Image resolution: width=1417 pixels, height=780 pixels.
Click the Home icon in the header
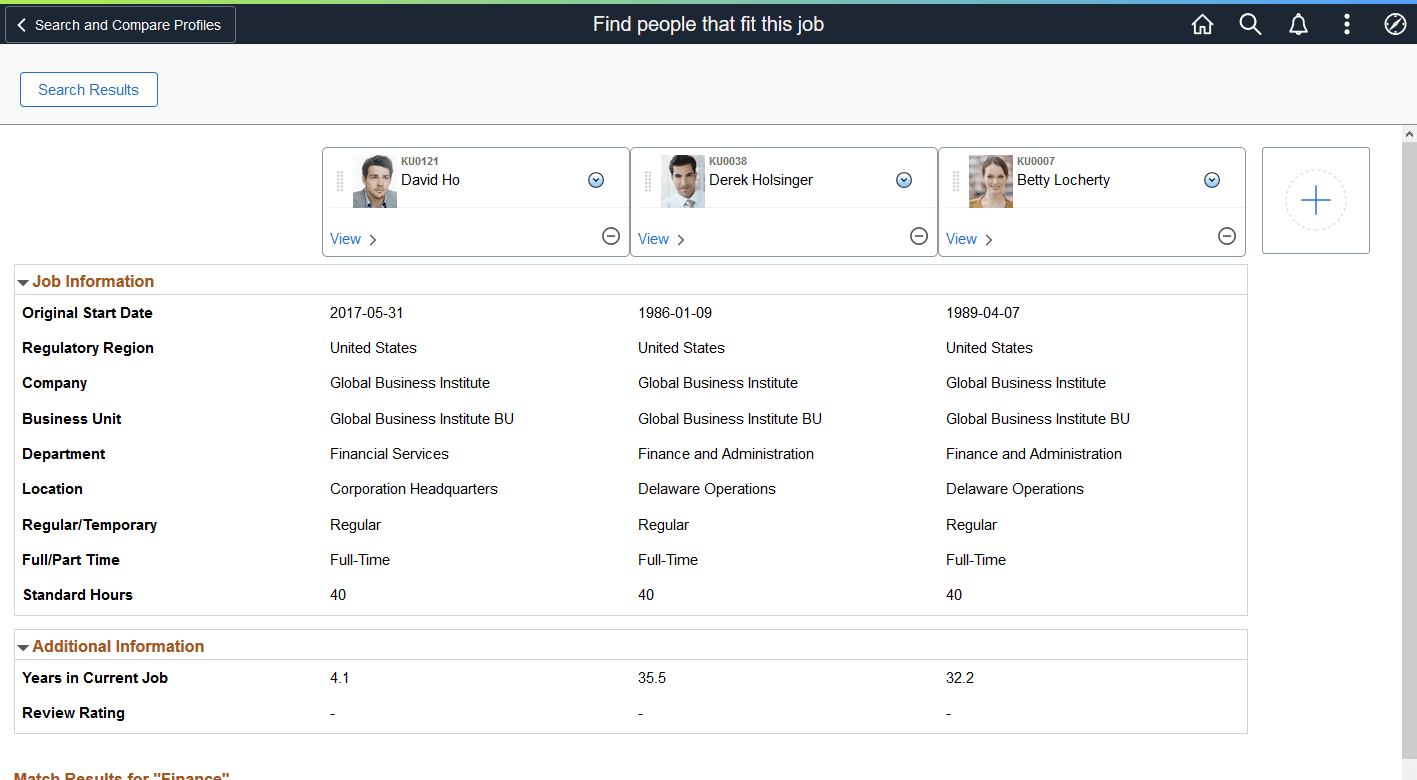click(1202, 24)
